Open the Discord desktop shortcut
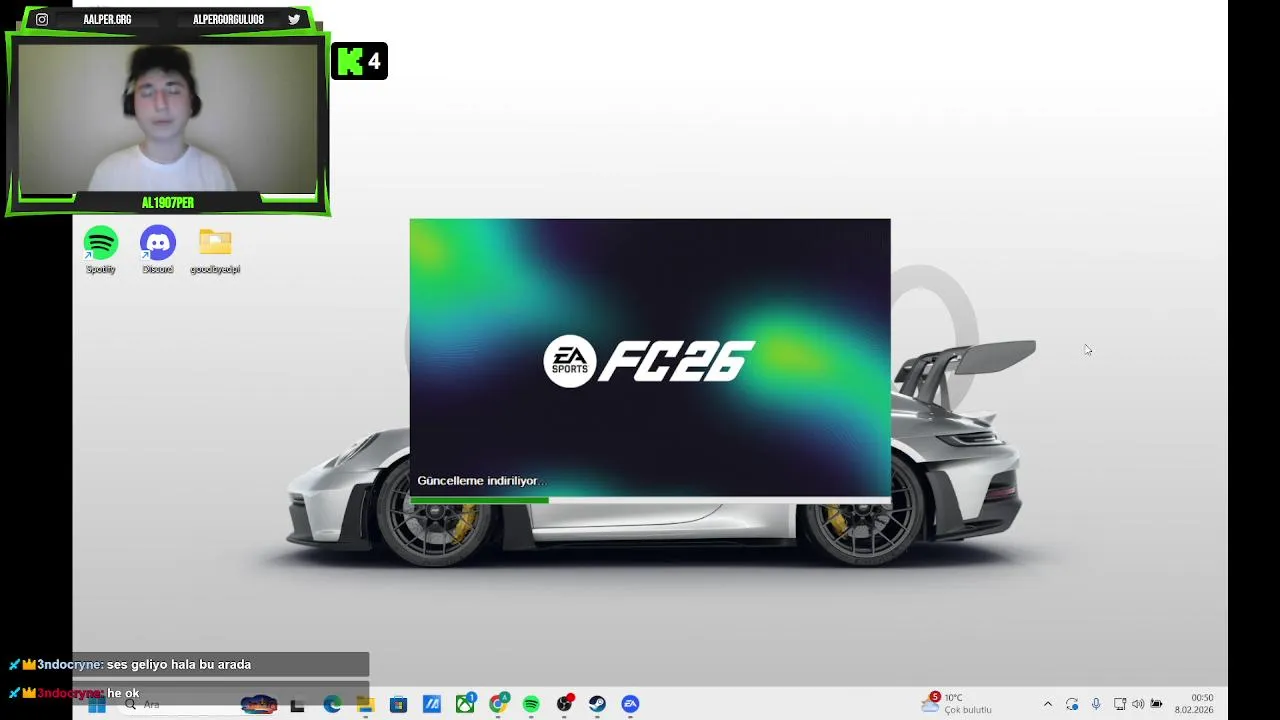This screenshot has height=720, width=1280. 158,250
